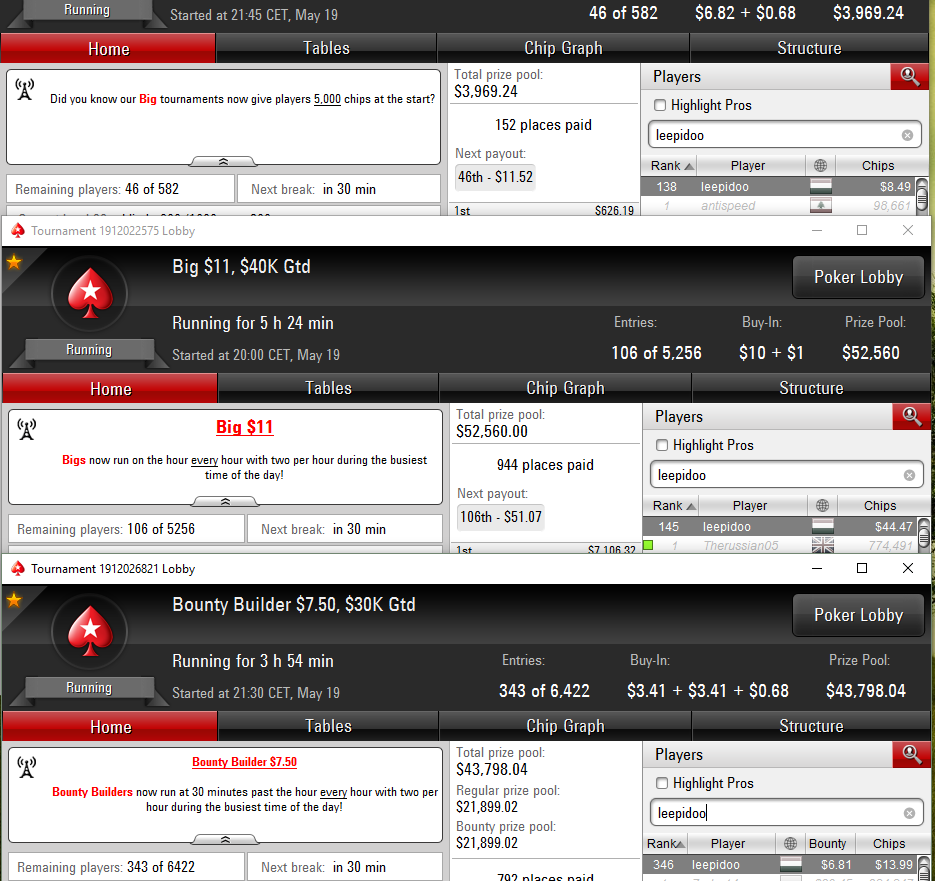Screen dimensions: 935x881
Task: Open Structure tab in Bounty Builder window
Action: [811, 727]
